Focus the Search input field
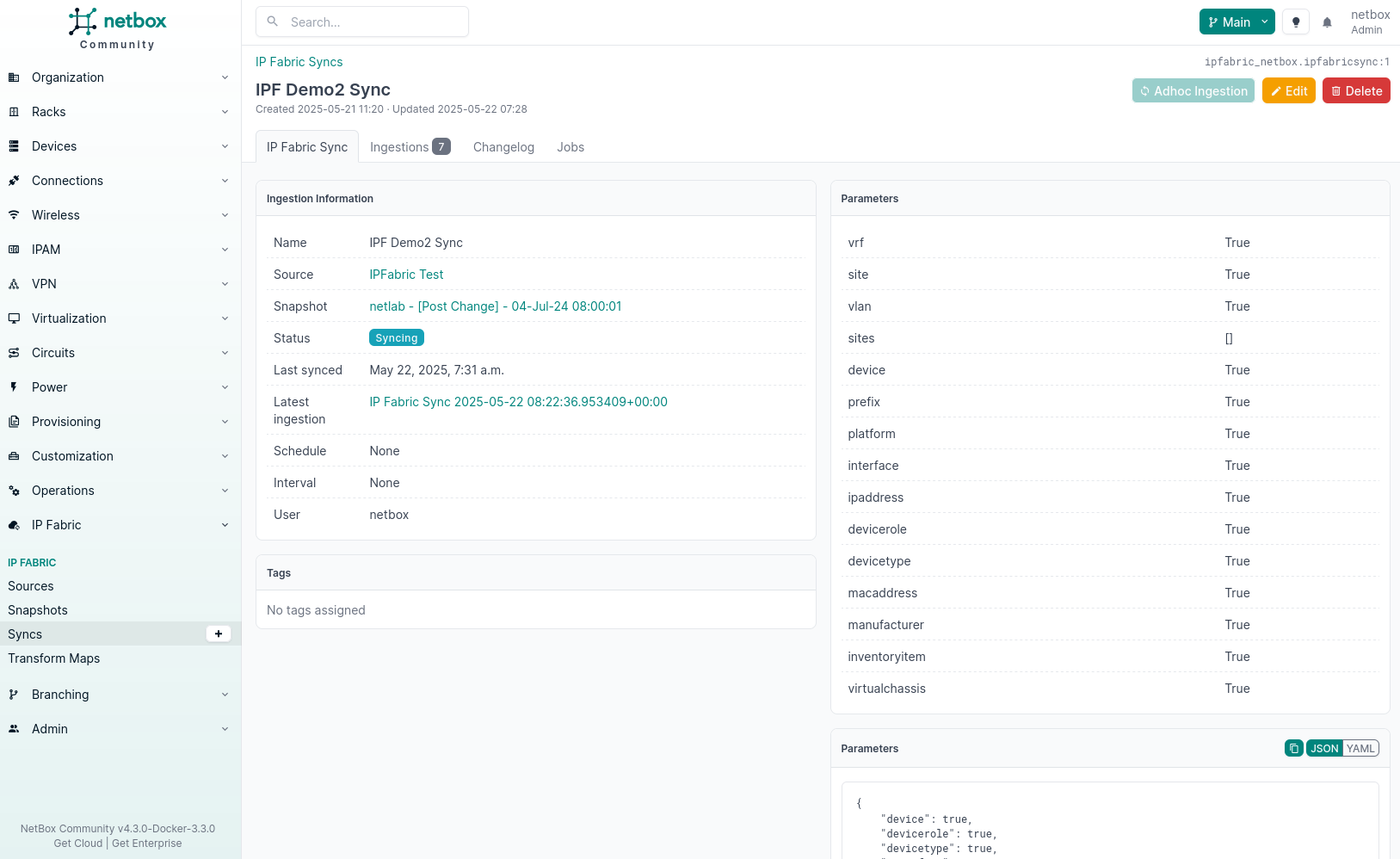The image size is (1400, 859). [362, 22]
